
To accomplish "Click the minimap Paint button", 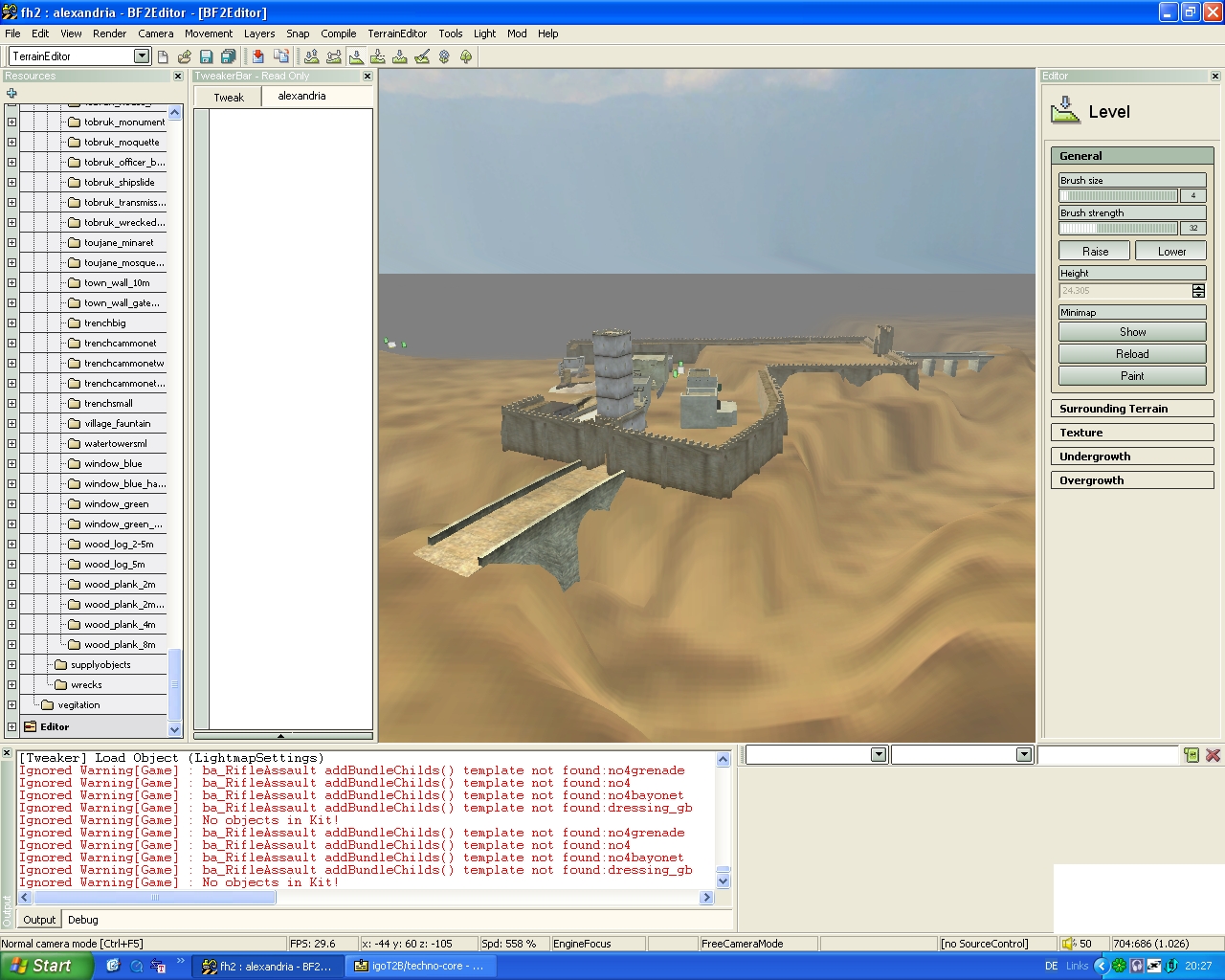I will (1132, 376).
